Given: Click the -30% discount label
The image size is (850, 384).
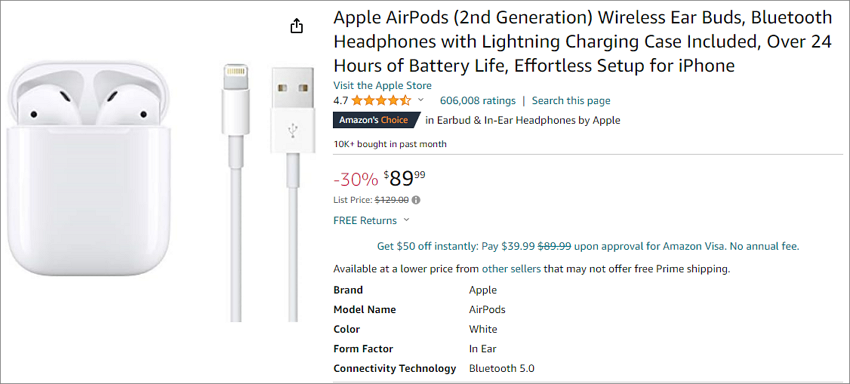Looking at the screenshot, I should pos(355,178).
